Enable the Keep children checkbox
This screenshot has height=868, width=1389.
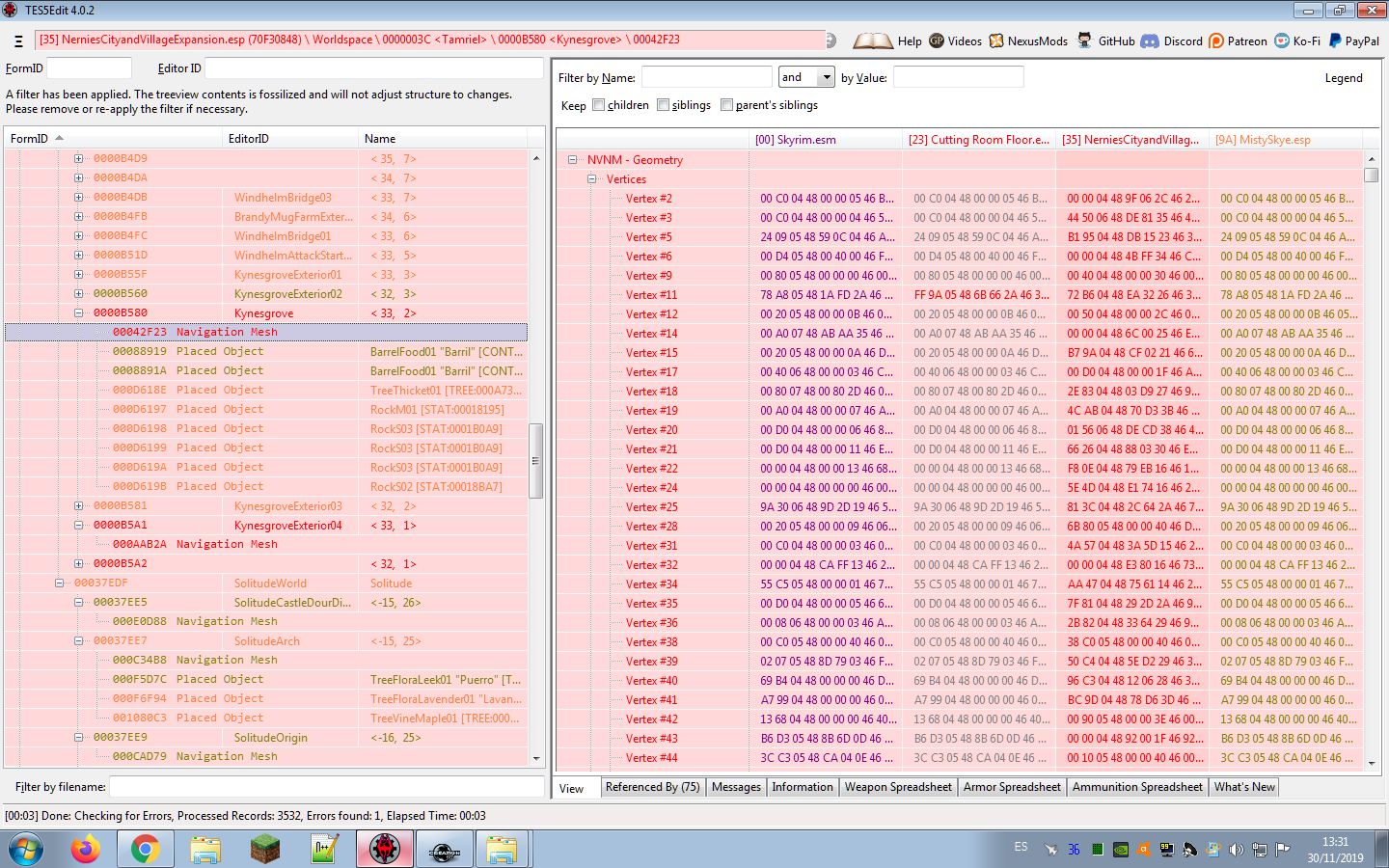tap(598, 105)
